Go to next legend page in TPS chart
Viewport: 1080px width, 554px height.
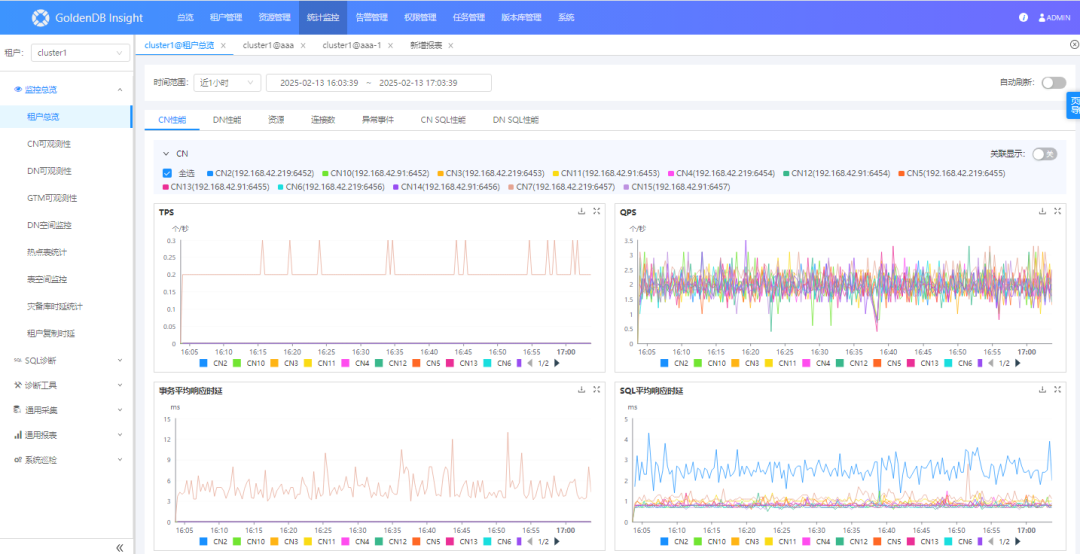coord(557,363)
